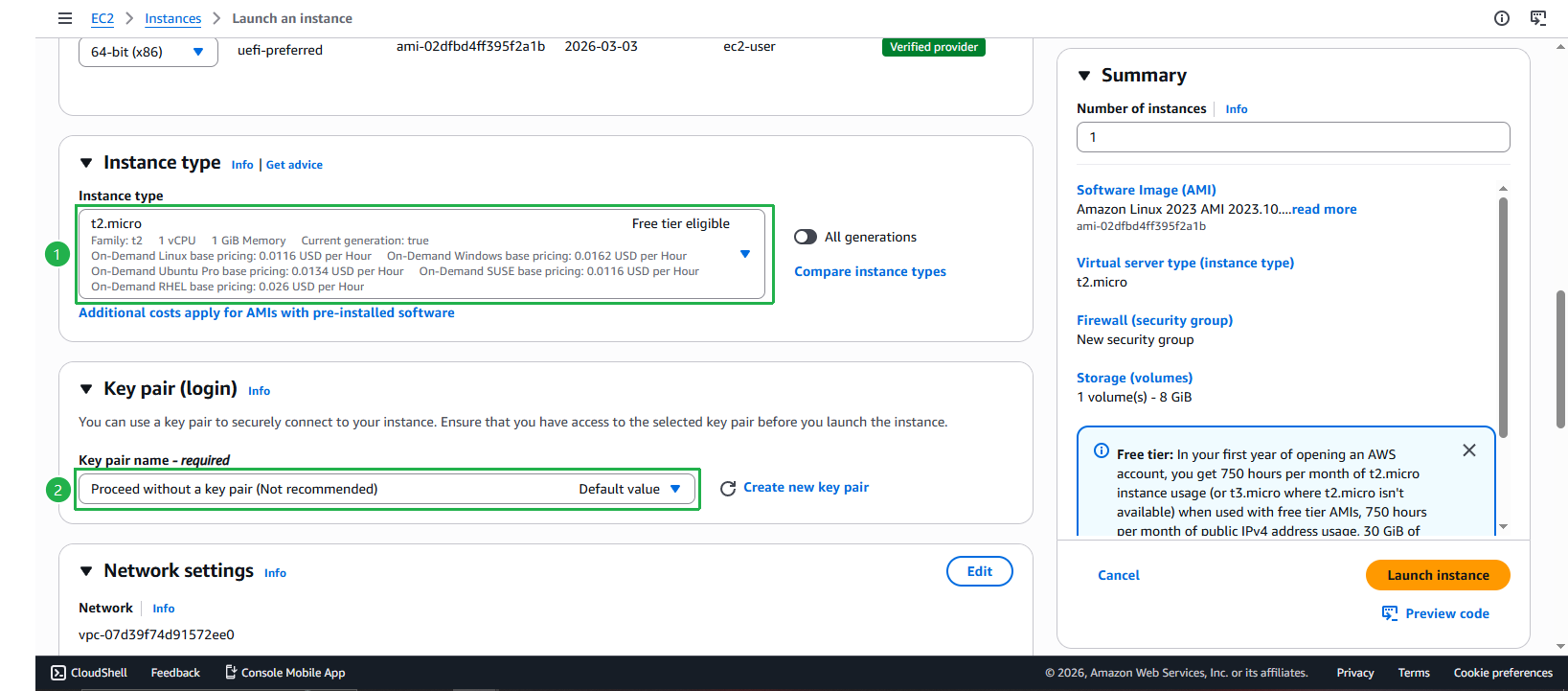This screenshot has width=1568, height=691.
Task: Click Get advice link
Action: pos(294,165)
